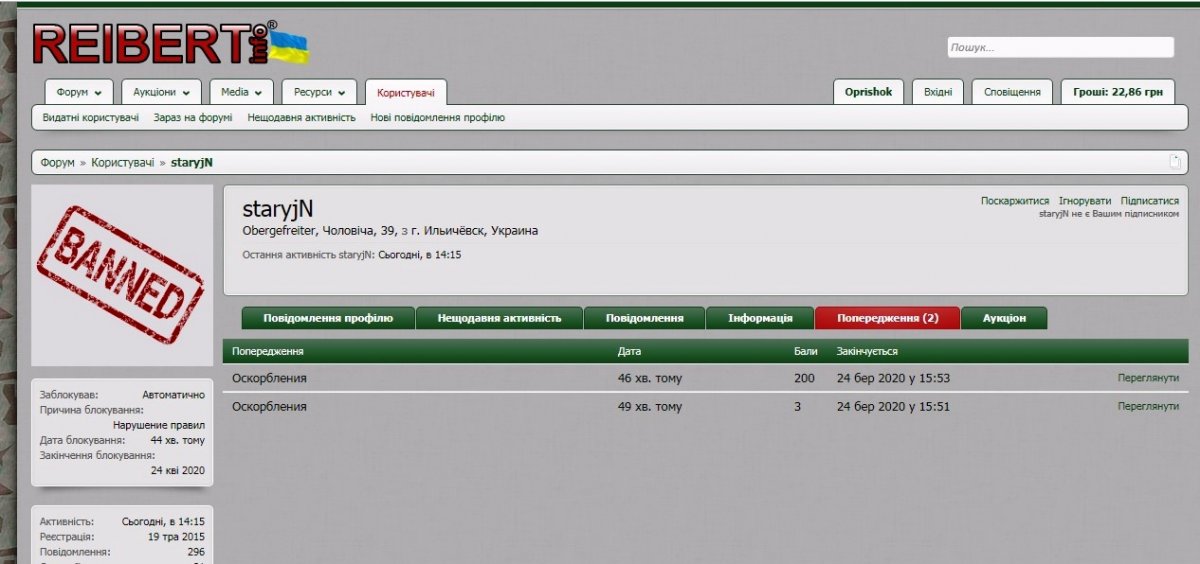Click 19 тра 2015 registration date
The height and width of the screenshot is (564, 1200).
click(177, 537)
